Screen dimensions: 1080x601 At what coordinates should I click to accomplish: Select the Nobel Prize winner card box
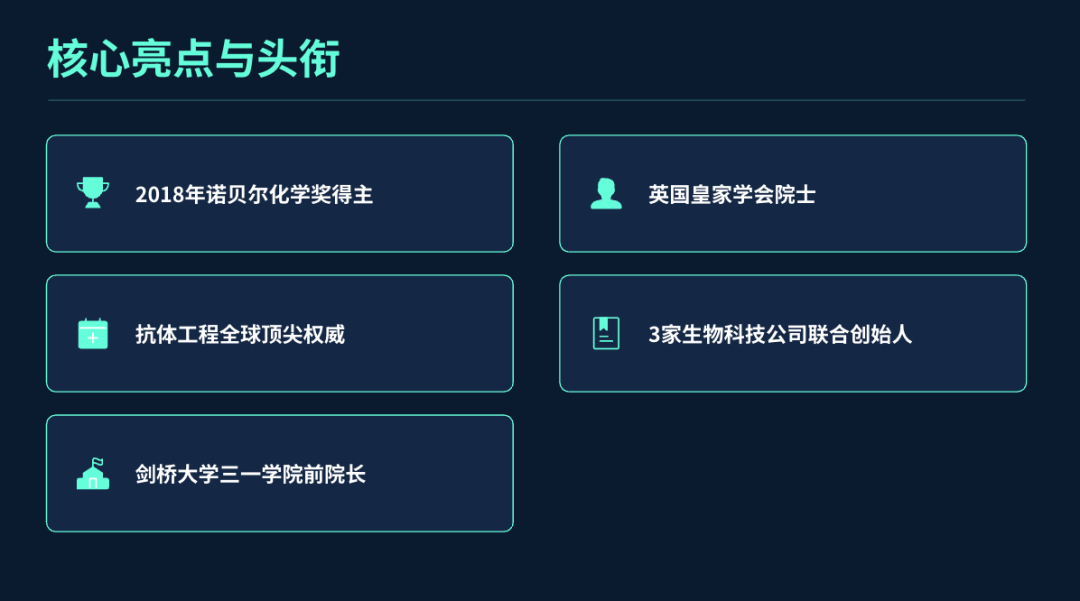click(x=280, y=193)
